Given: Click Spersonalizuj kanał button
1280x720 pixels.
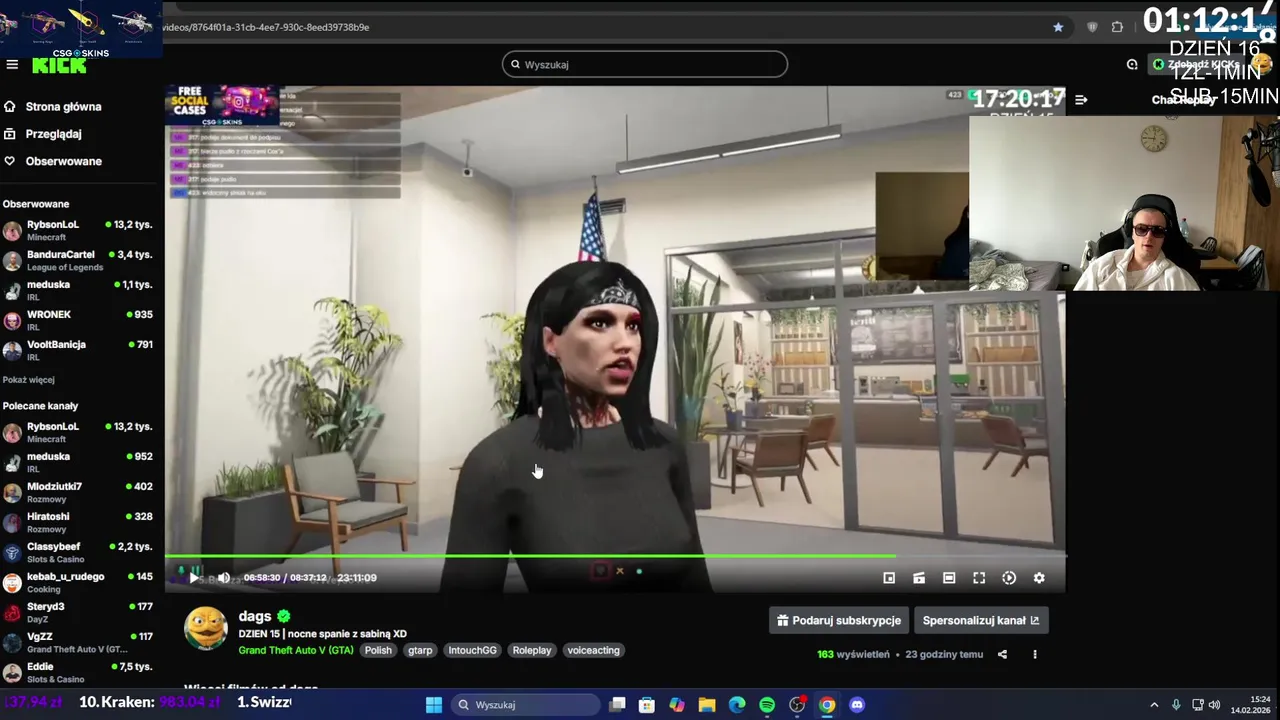Looking at the screenshot, I should point(981,620).
